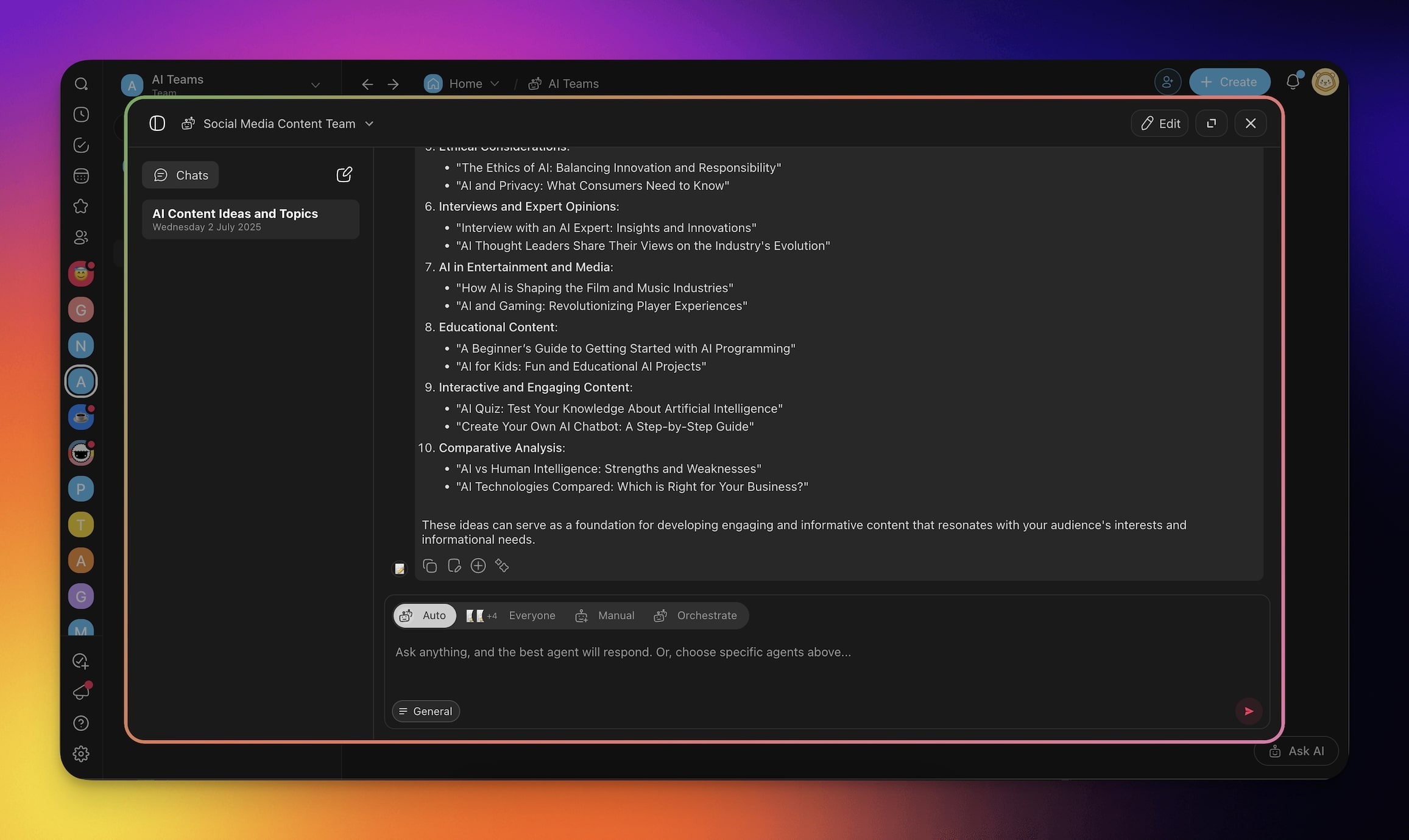Open the Home breadcrumb dropdown
The width and height of the screenshot is (1409, 840).
tap(495, 83)
